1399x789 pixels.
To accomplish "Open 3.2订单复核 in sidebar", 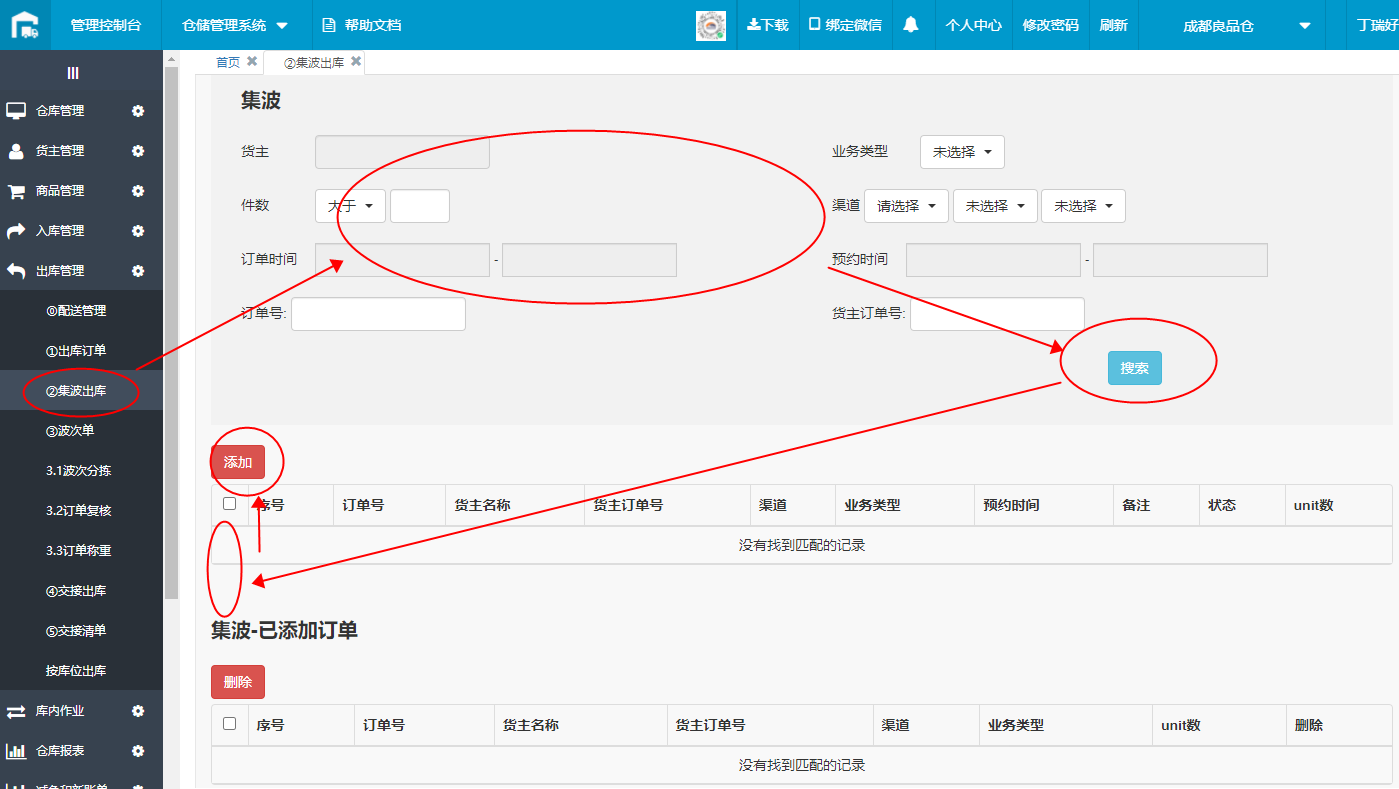I will pos(81,511).
